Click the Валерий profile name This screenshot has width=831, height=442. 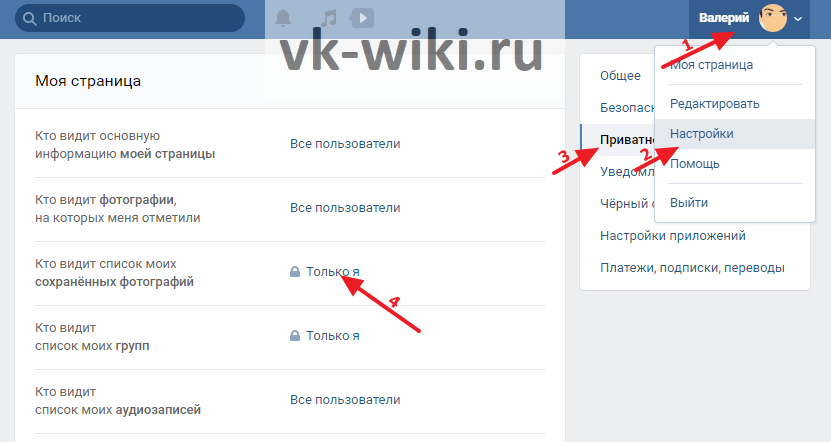click(724, 18)
